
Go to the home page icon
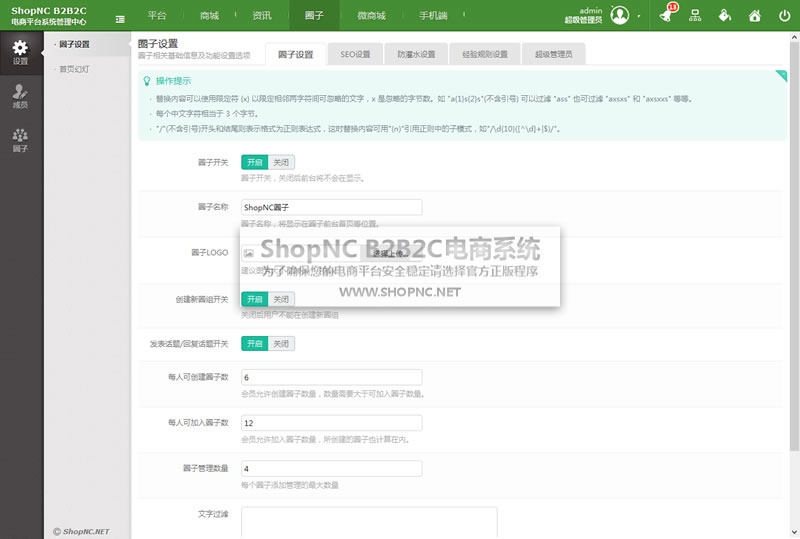tap(755, 16)
